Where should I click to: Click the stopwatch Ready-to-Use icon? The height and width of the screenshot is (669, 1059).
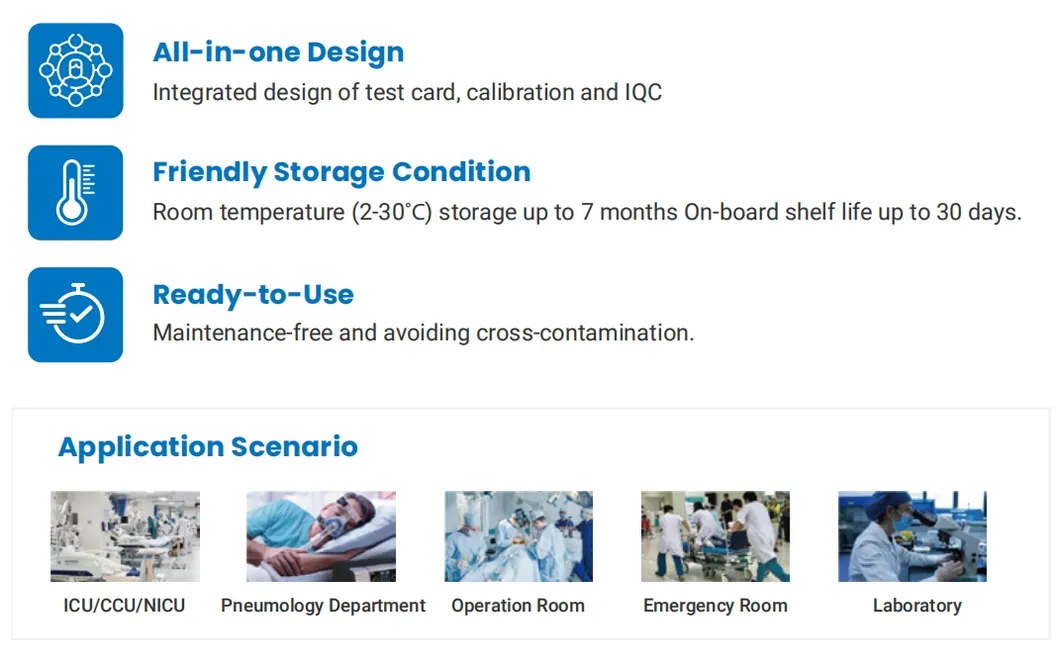click(75, 314)
